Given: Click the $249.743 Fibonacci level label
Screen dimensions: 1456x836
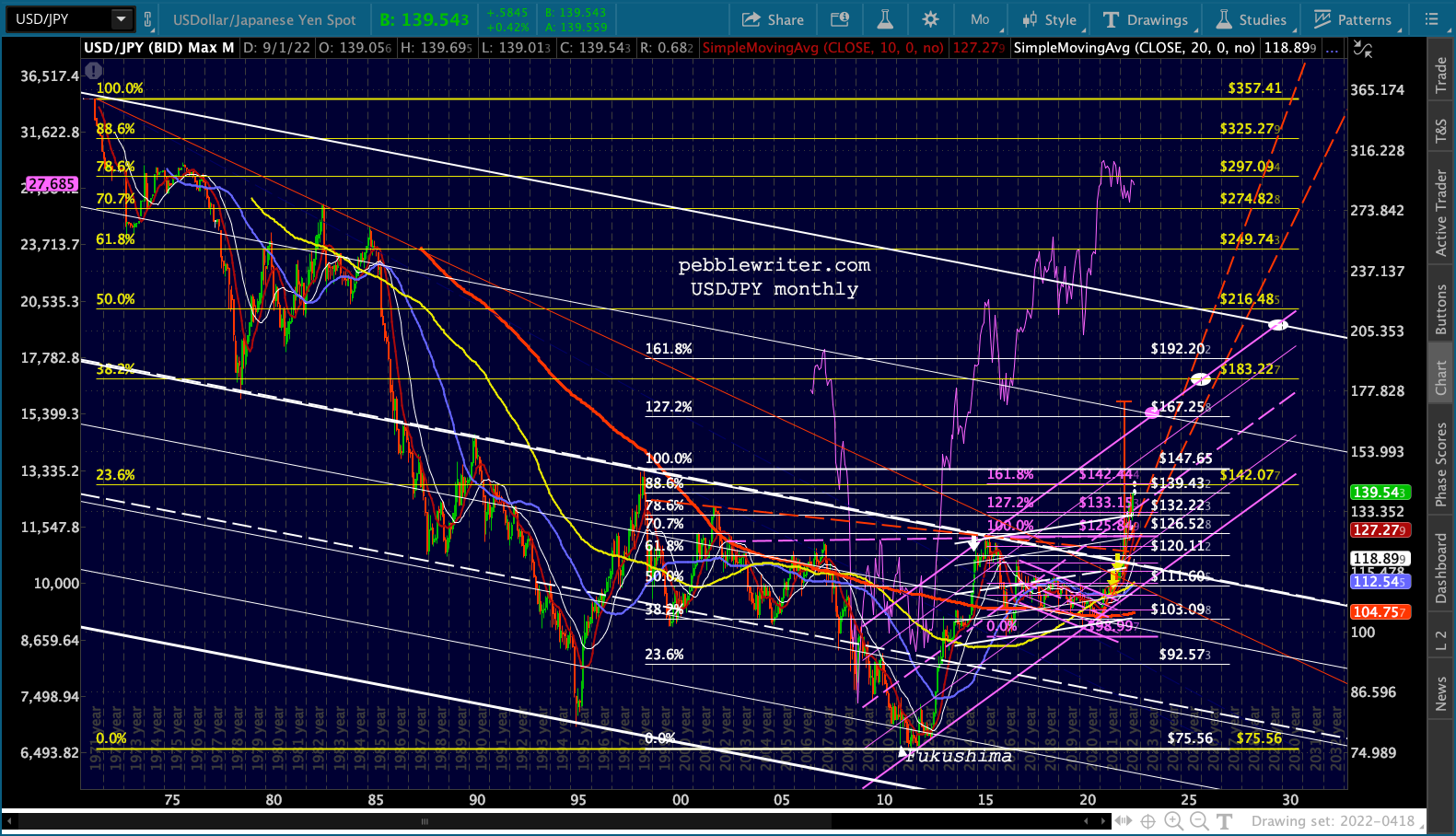Looking at the screenshot, I should (1250, 239).
